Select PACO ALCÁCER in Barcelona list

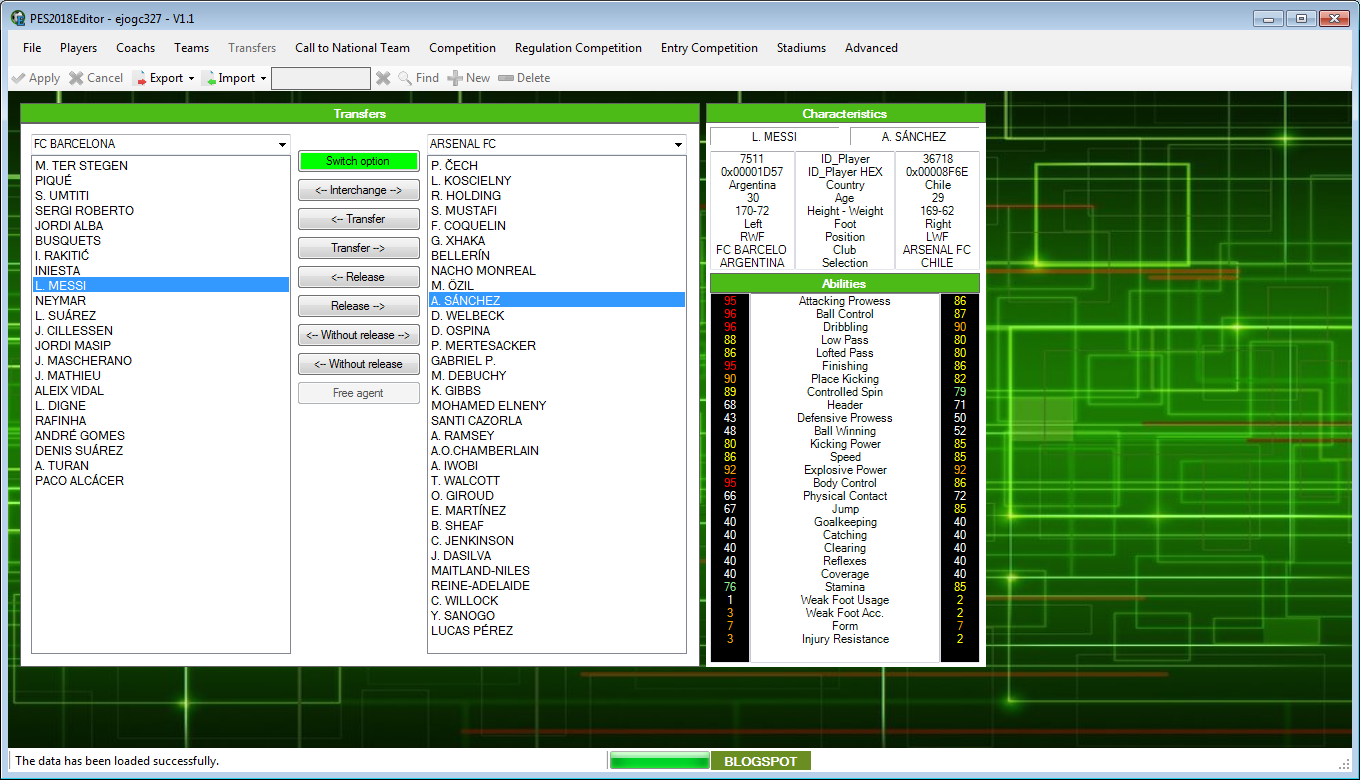(x=160, y=481)
